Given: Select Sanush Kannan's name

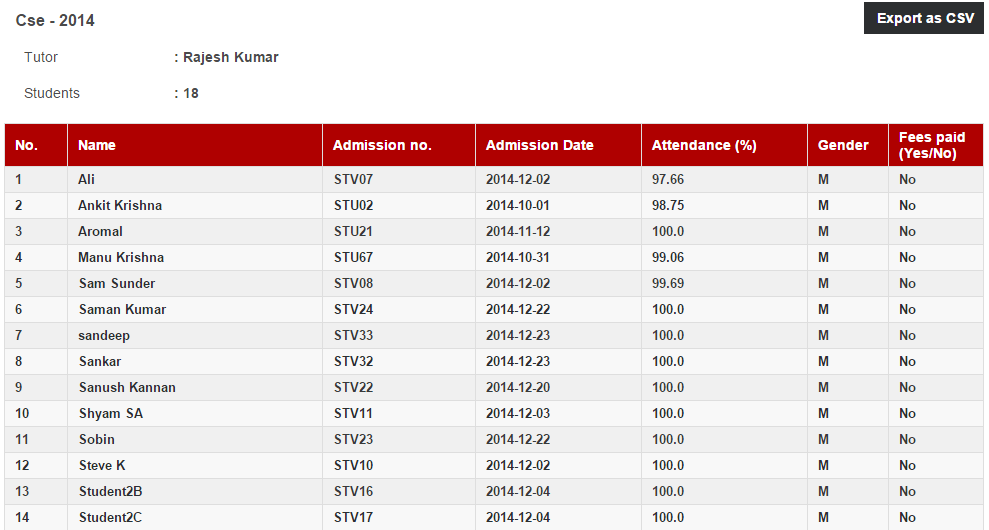Looking at the screenshot, I should [x=127, y=387].
